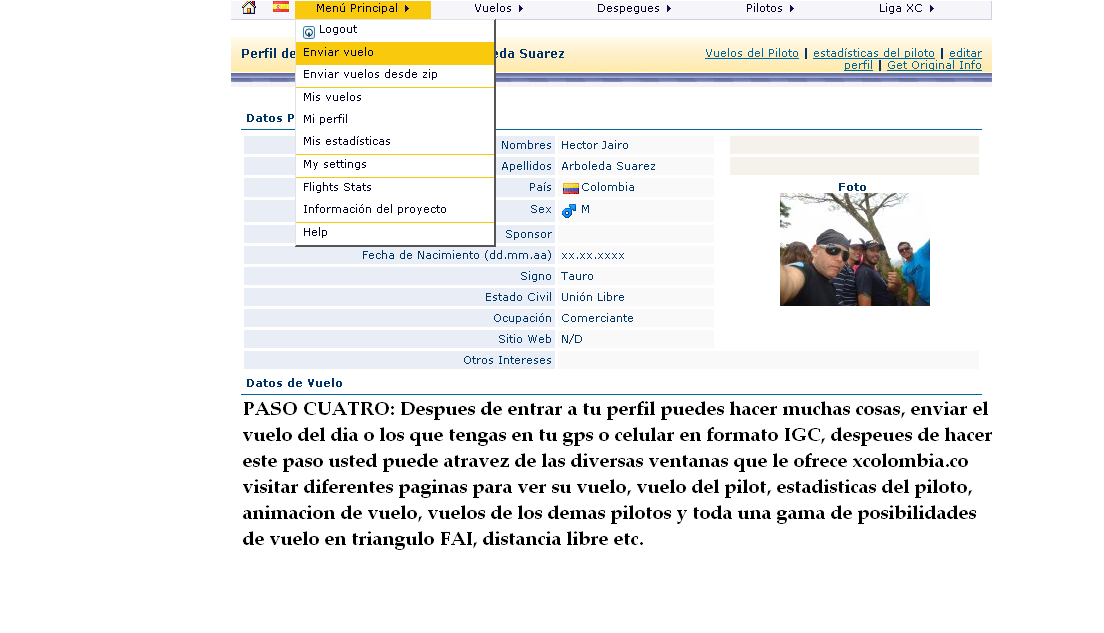Screen dimensions: 1104x633
Task: Click the Sponsor field label
Action: pyautogui.click(x=528, y=235)
